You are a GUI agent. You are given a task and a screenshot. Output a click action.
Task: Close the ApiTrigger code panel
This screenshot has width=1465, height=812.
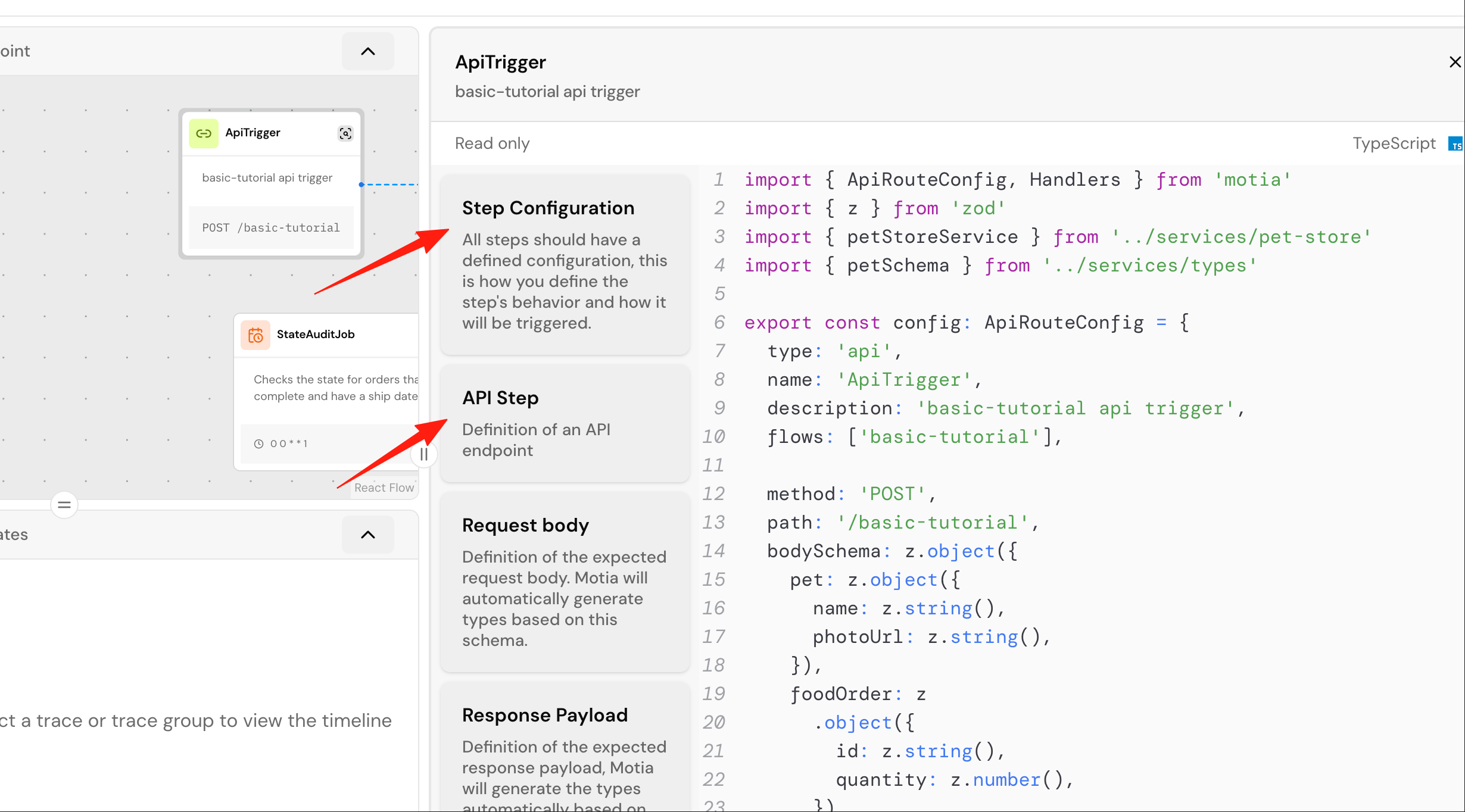1455,62
